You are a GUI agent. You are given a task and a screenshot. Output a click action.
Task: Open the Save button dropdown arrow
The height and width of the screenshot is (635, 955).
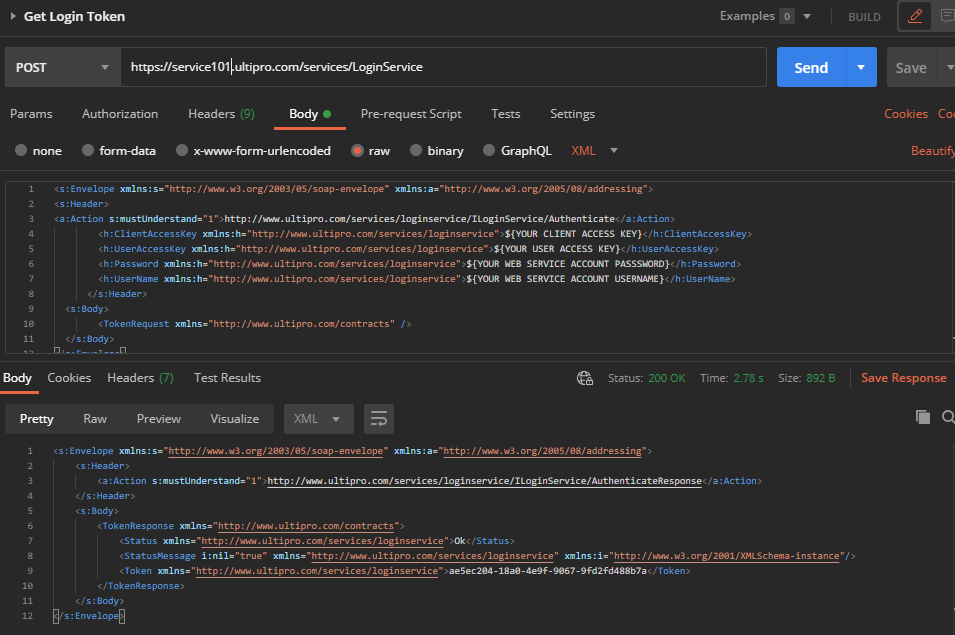click(x=949, y=67)
